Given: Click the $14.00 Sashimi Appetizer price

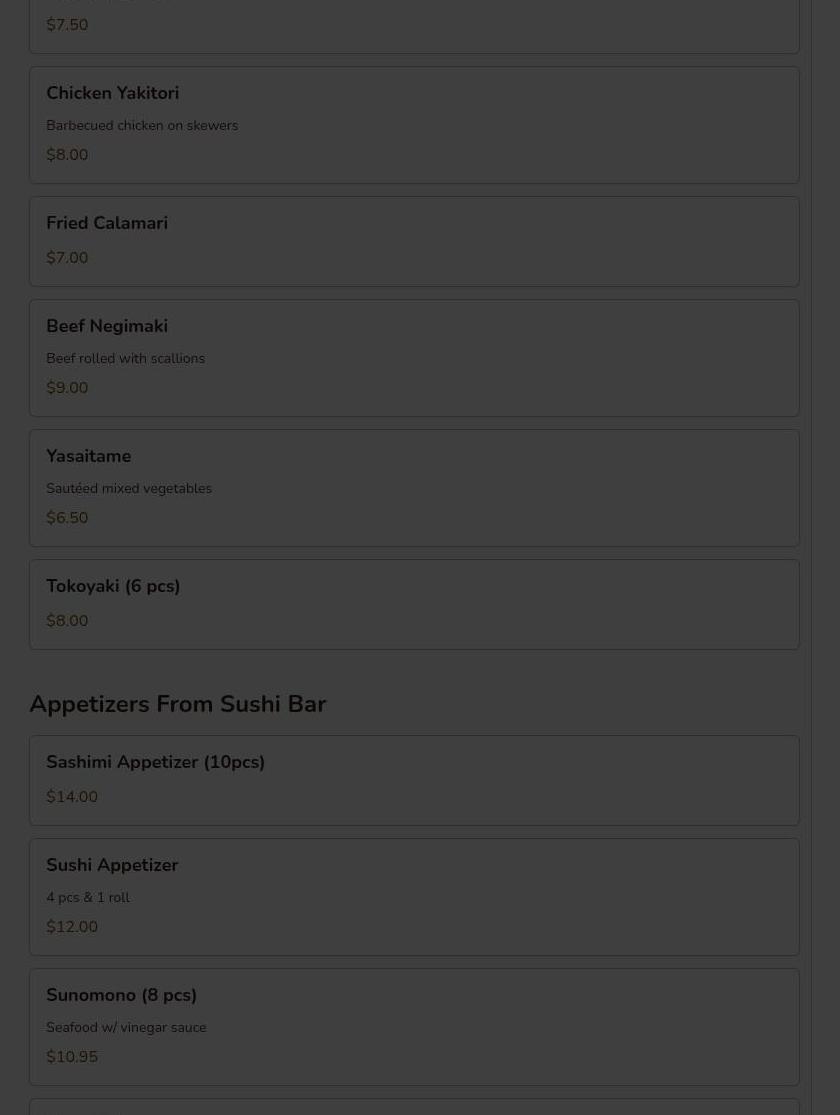Looking at the screenshot, I should [x=72, y=796].
